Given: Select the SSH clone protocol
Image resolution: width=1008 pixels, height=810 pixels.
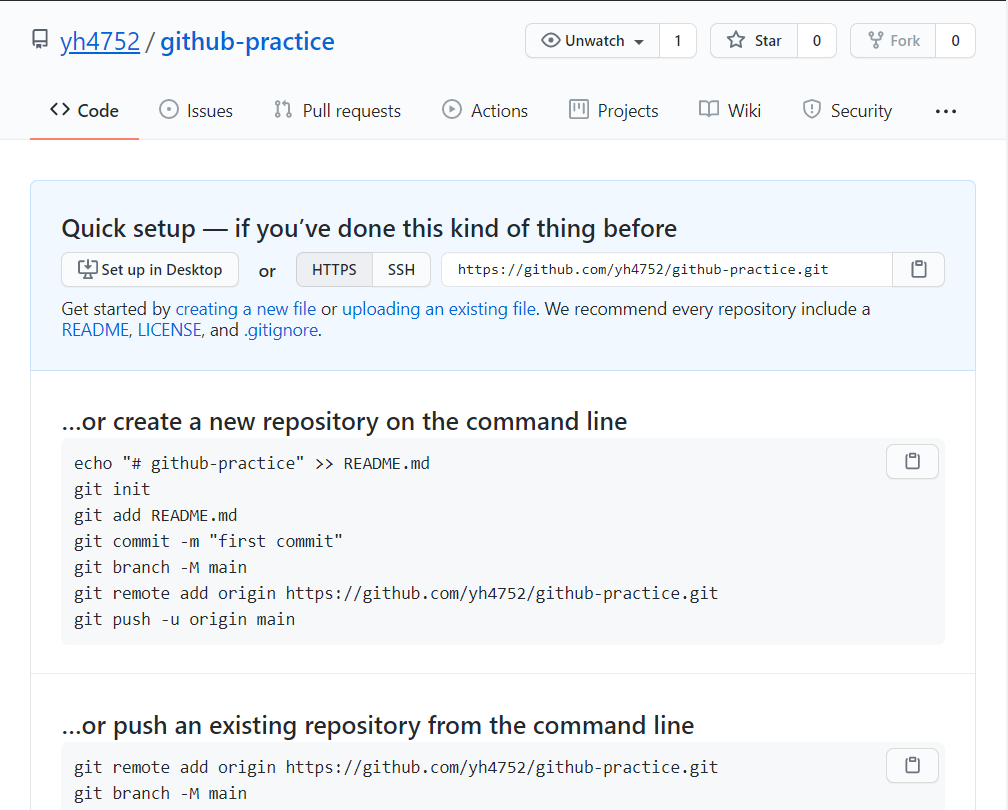Looking at the screenshot, I should pyautogui.click(x=401, y=269).
